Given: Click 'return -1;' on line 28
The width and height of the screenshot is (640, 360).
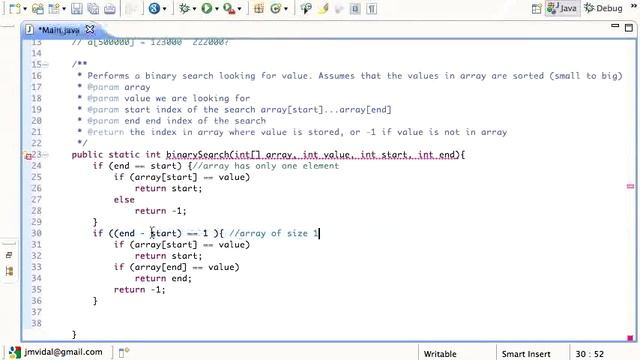Looking at the screenshot, I should tap(160, 211).
